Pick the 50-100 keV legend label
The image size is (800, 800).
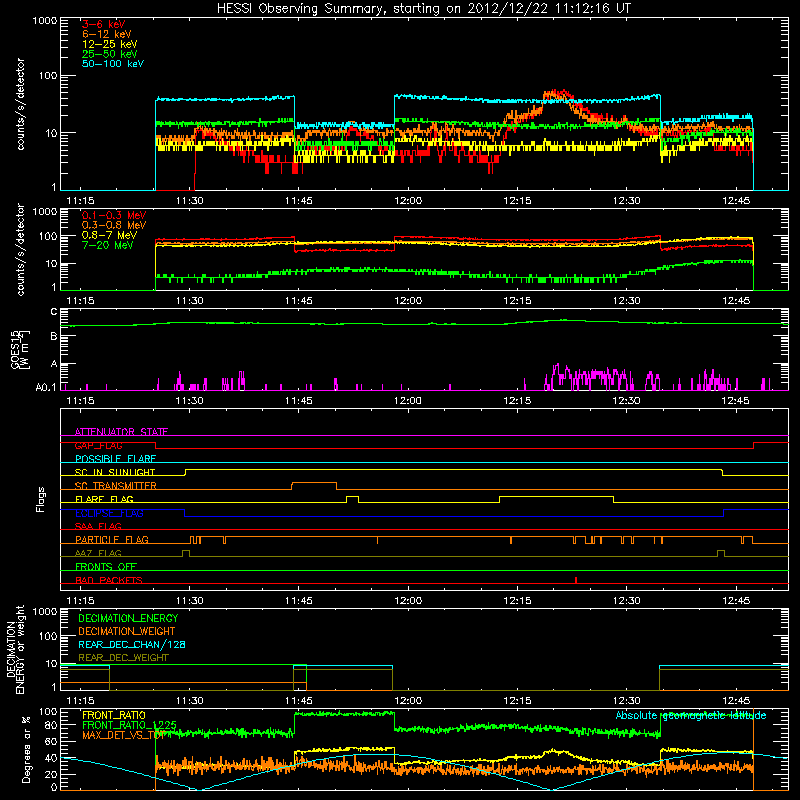click(113, 64)
